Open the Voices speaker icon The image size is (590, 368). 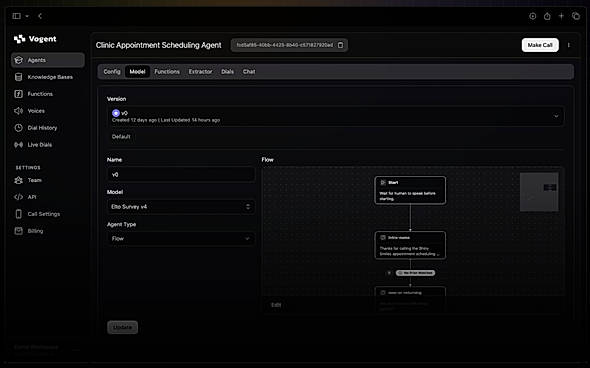[18, 111]
